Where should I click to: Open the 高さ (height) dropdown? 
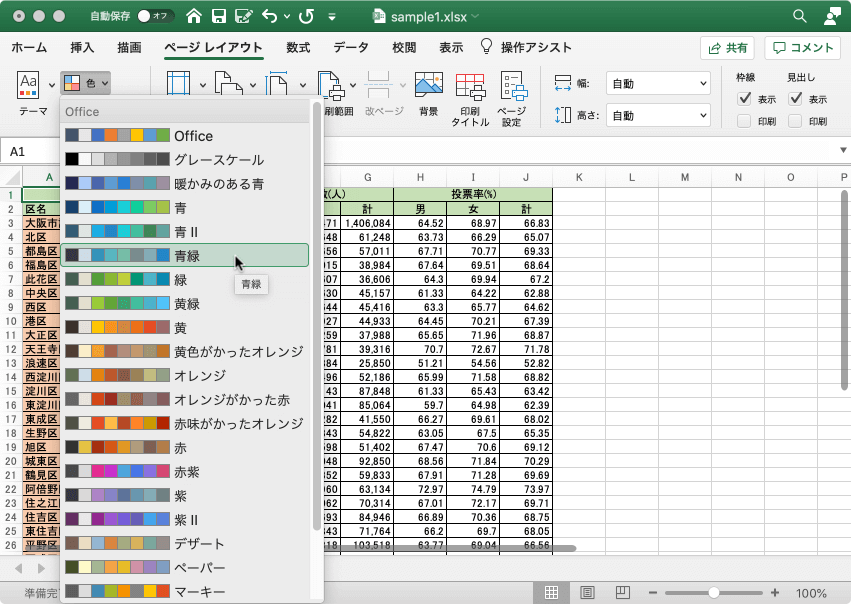pyautogui.click(x=658, y=115)
